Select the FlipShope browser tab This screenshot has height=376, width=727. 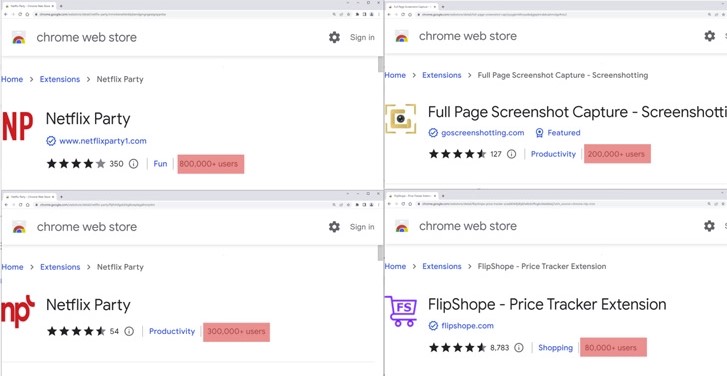tap(411, 196)
